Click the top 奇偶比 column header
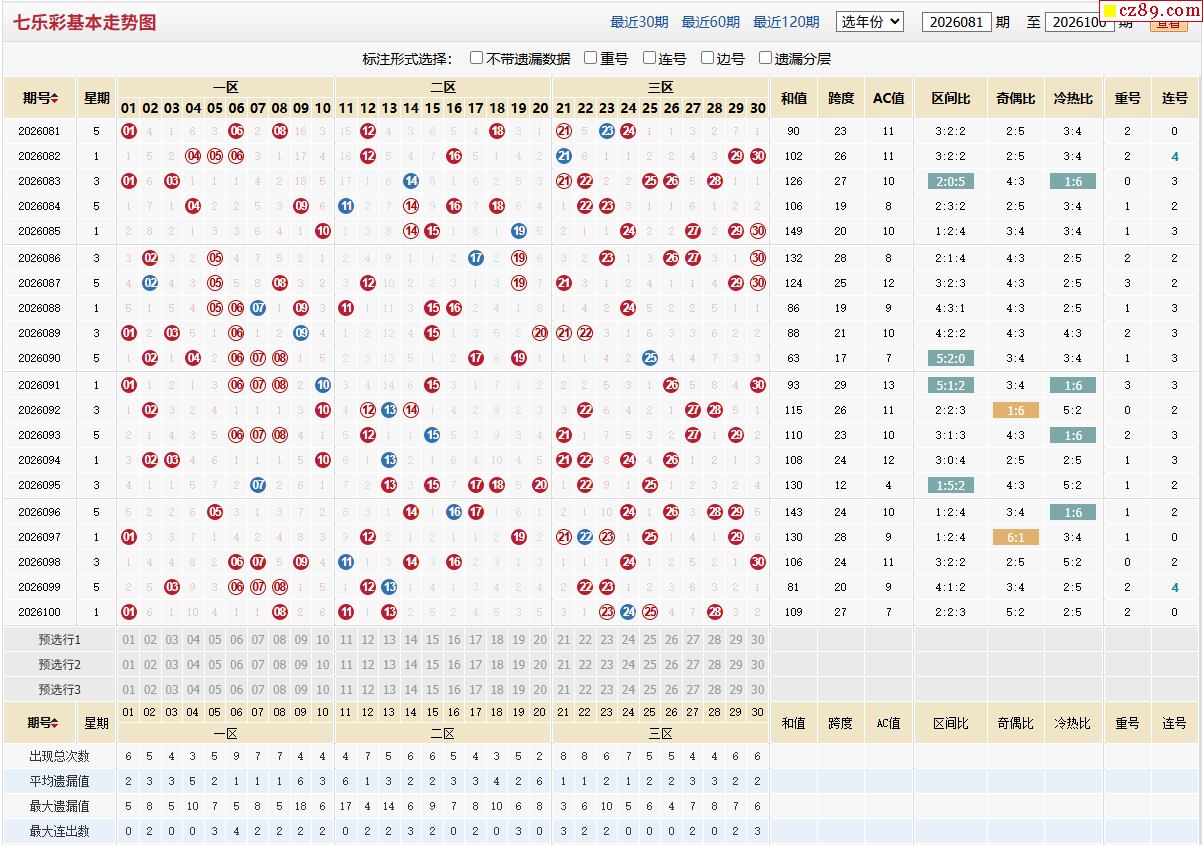The height and width of the screenshot is (845, 1203). (x=1016, y=98)
